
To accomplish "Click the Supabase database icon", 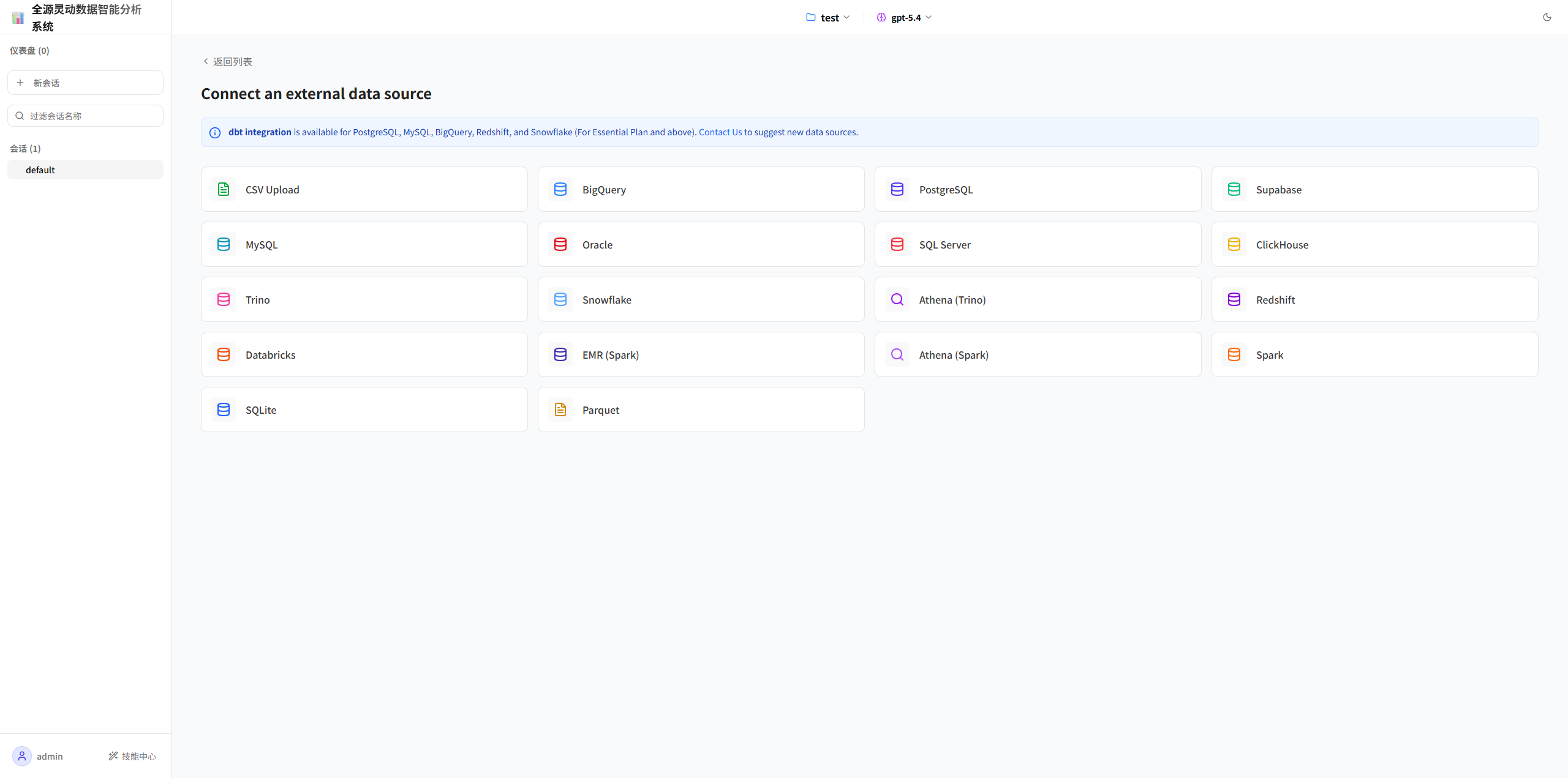I will tap(1234, 189).
